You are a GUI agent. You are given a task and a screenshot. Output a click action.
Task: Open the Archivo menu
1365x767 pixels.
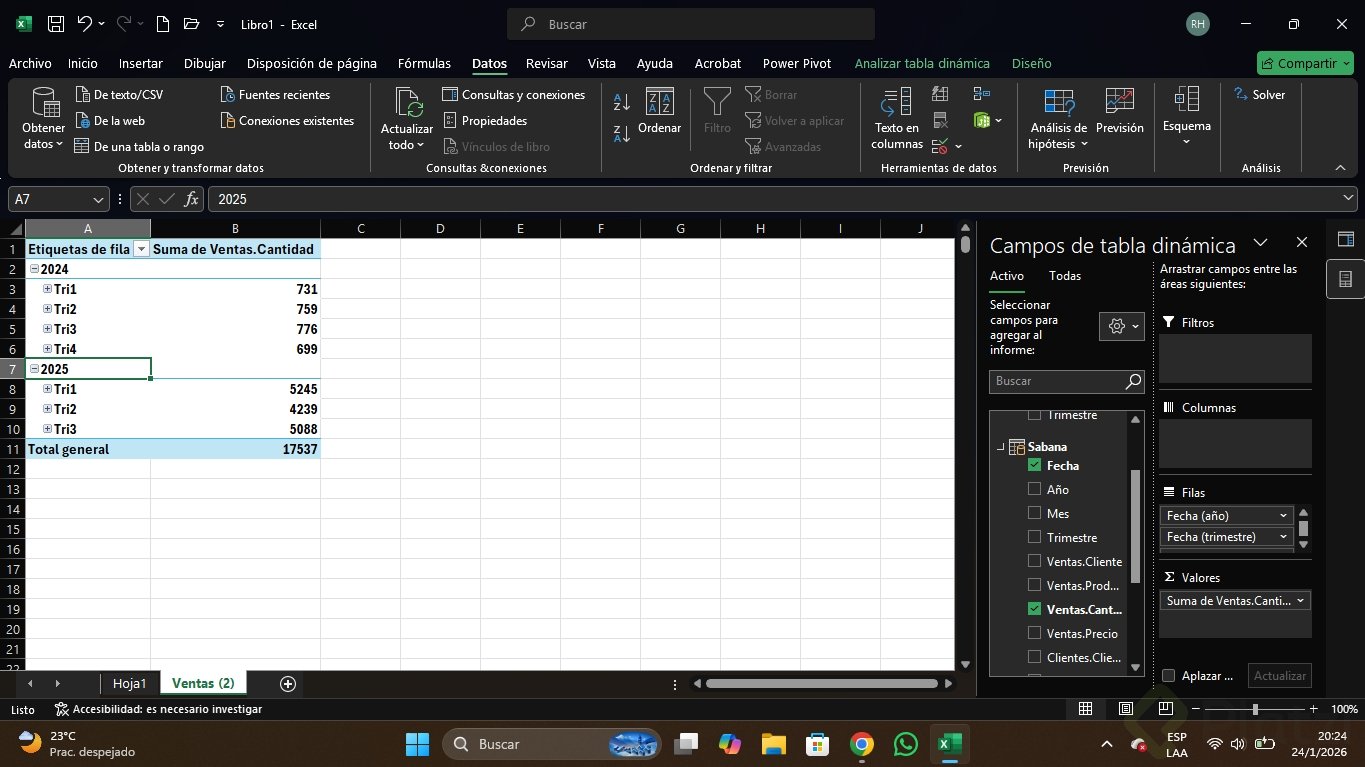pyautogui.click(x=30, y=63)
